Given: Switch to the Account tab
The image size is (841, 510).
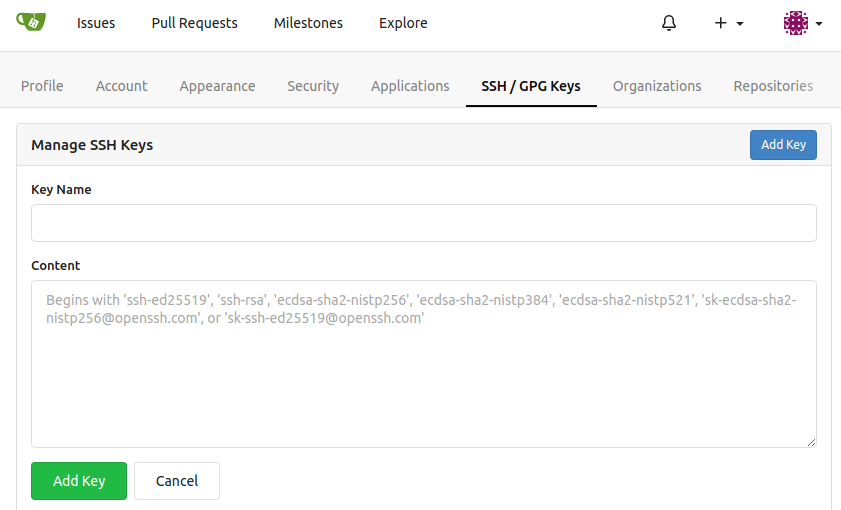Looking at the screenshot, I should pyautogui.click(x=121, y=86).
